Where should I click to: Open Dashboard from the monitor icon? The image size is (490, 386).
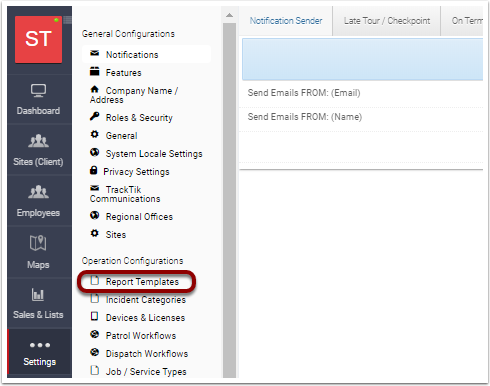(38, 90)
